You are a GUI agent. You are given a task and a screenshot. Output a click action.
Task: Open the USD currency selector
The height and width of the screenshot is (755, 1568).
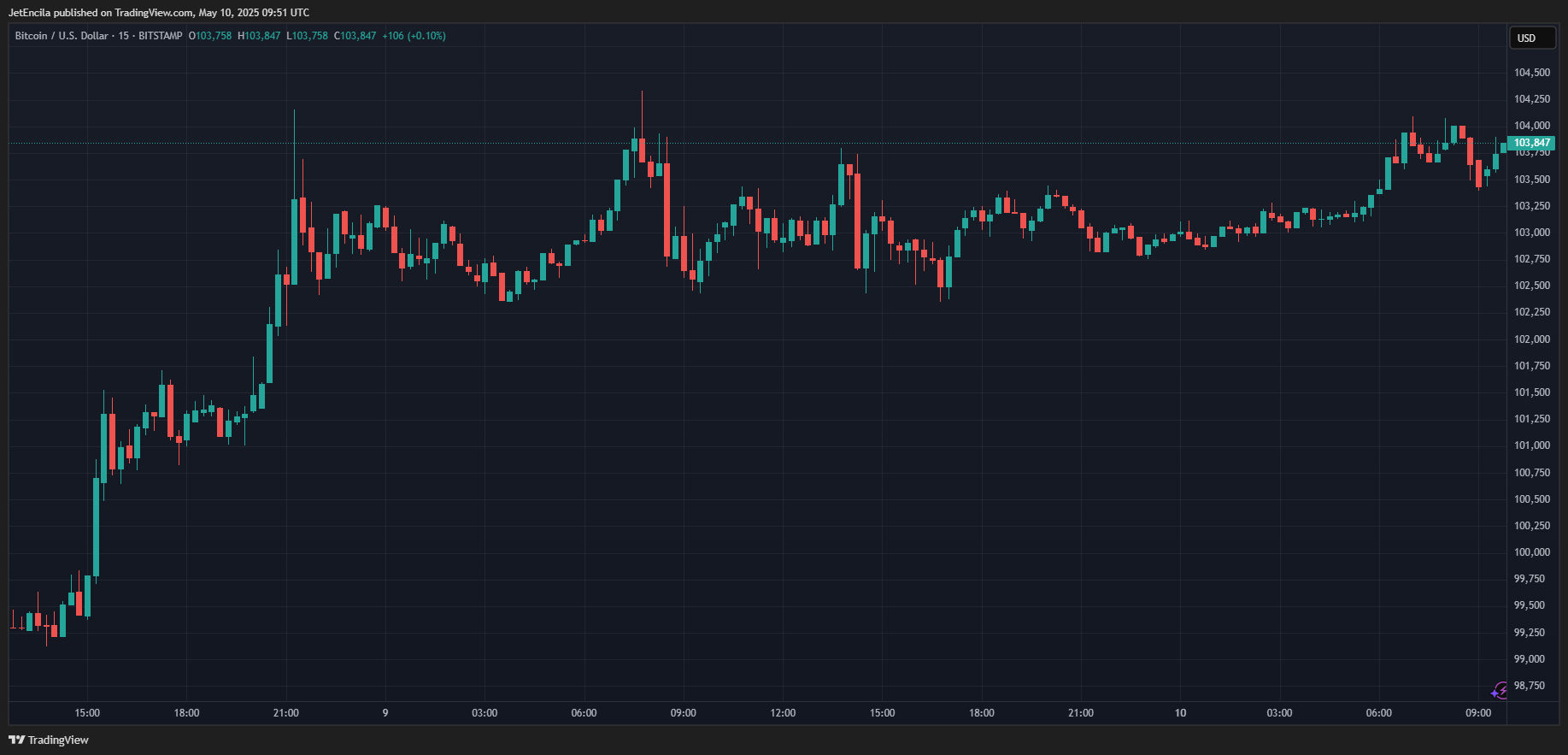(x=1531, y=38)
